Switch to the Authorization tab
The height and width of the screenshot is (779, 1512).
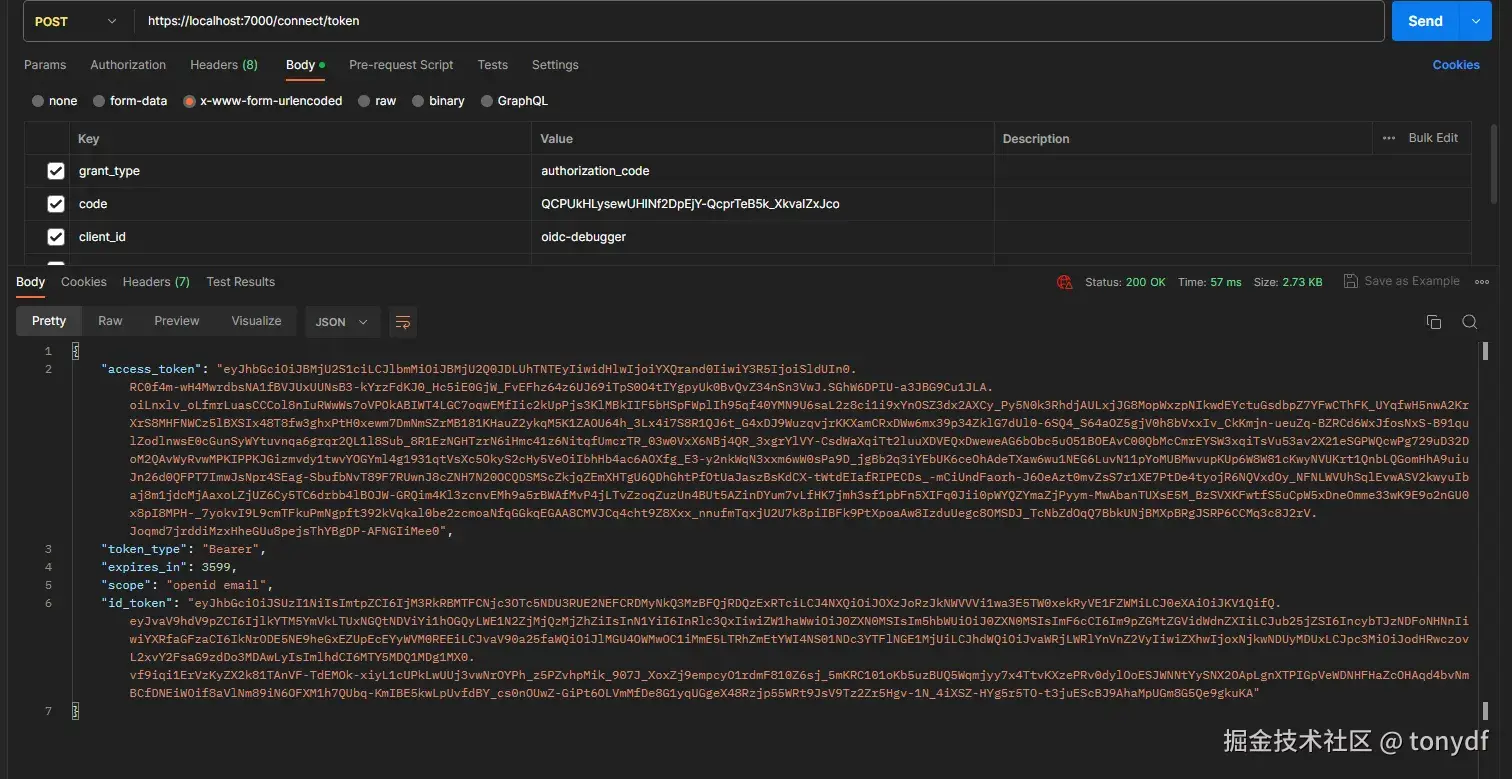(128, 65)
